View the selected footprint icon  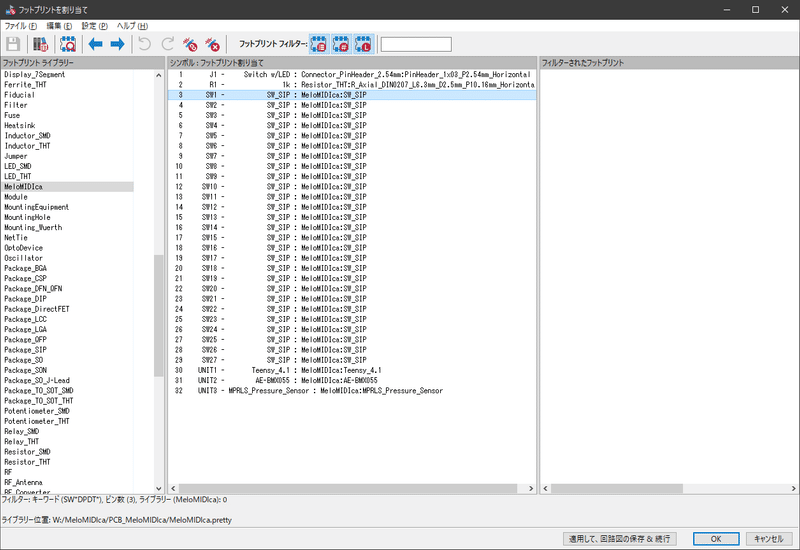pyautogui.click(x=67, y=44)
